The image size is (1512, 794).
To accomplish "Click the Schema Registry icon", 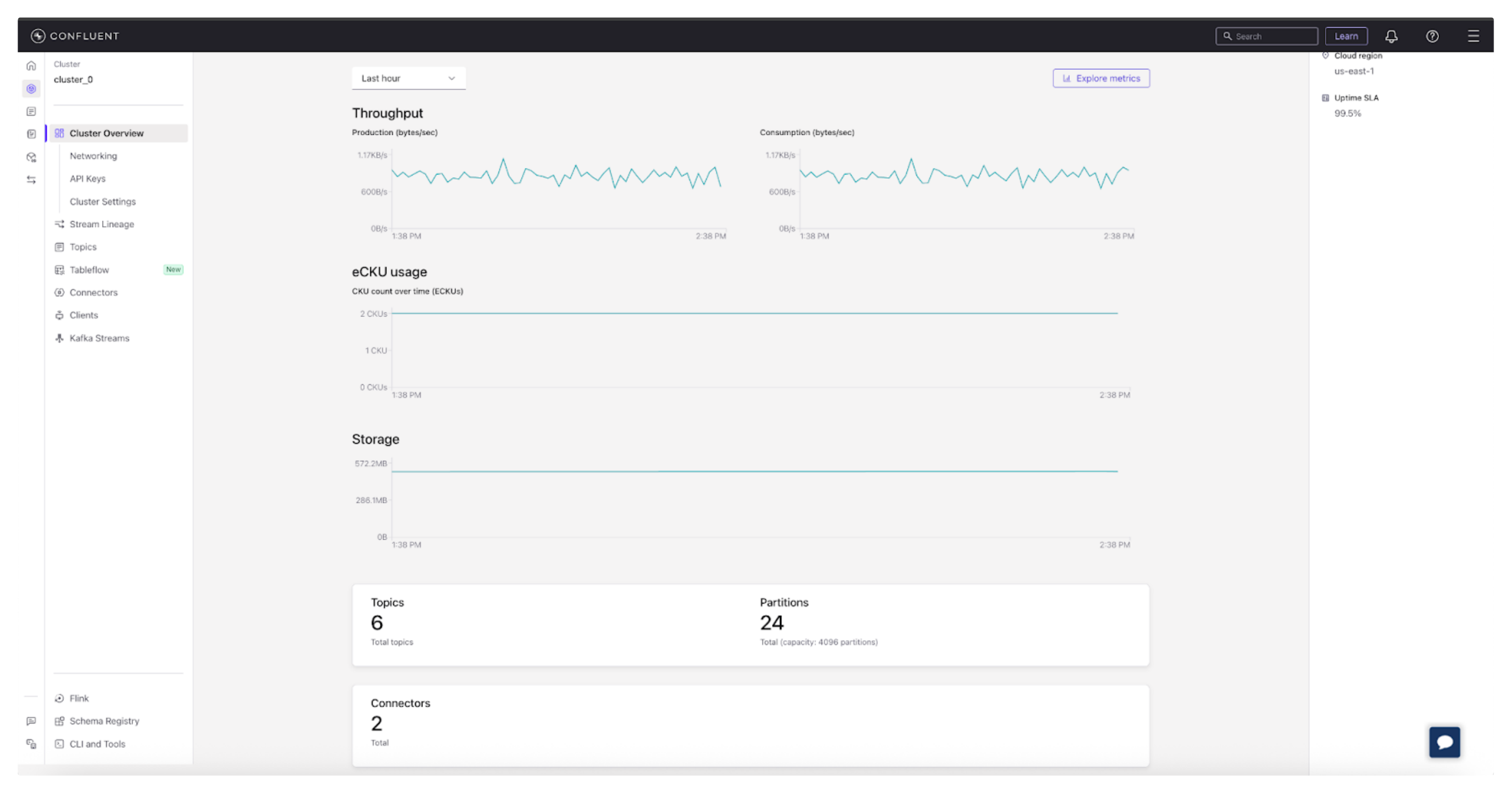I will coord(59,721).
